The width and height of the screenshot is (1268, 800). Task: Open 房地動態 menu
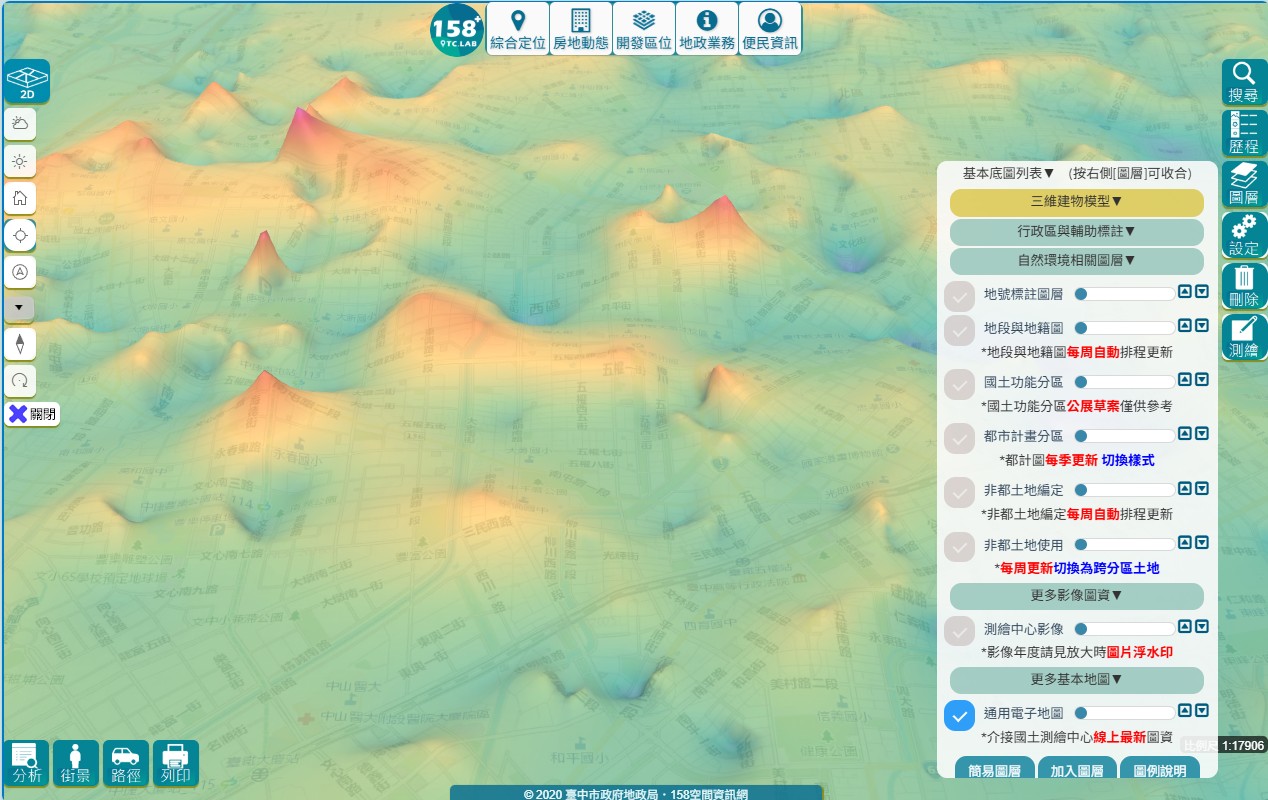(x=581, y=29)
